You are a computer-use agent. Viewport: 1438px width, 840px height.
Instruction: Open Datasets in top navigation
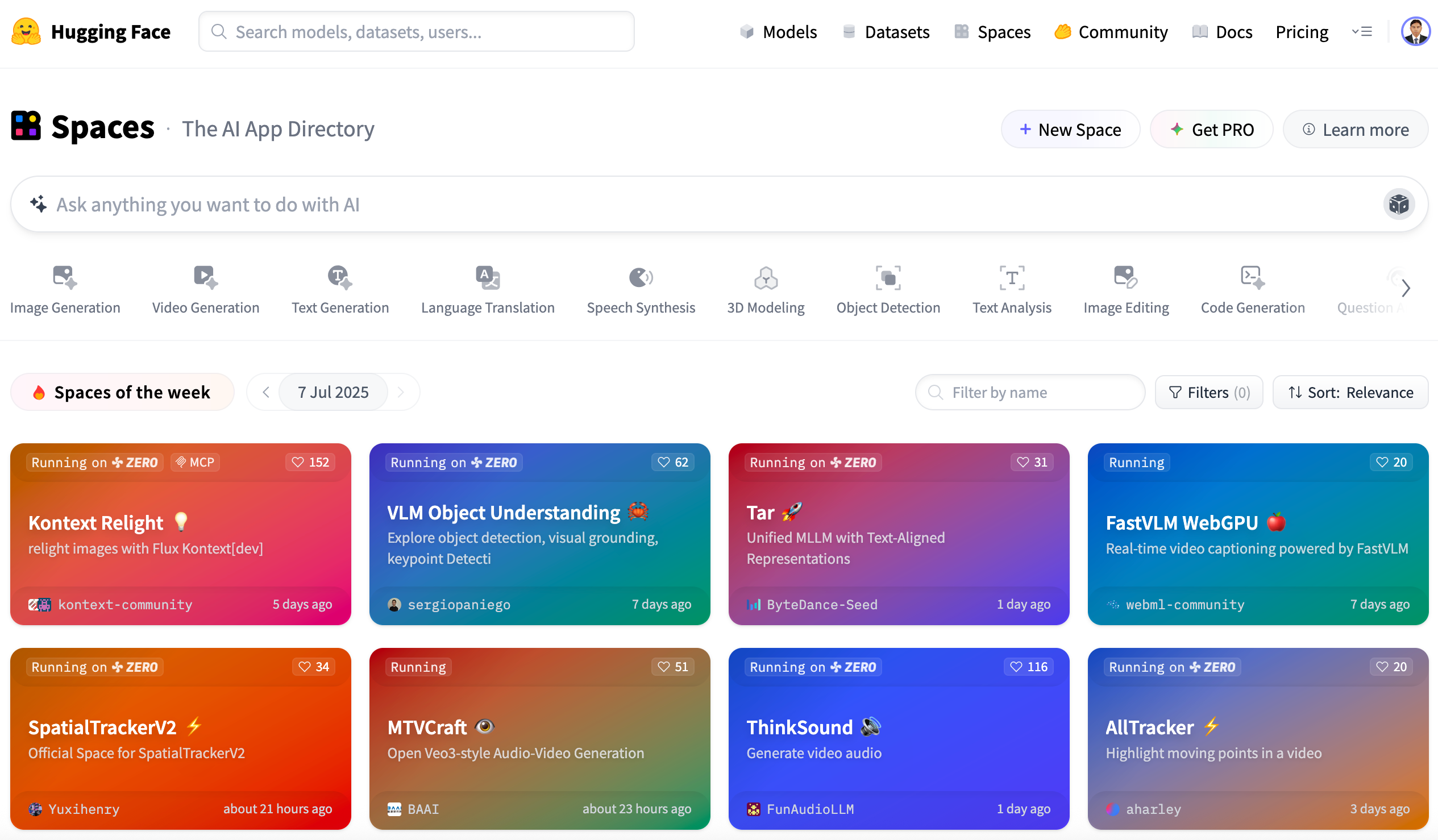tap(886, 32)
